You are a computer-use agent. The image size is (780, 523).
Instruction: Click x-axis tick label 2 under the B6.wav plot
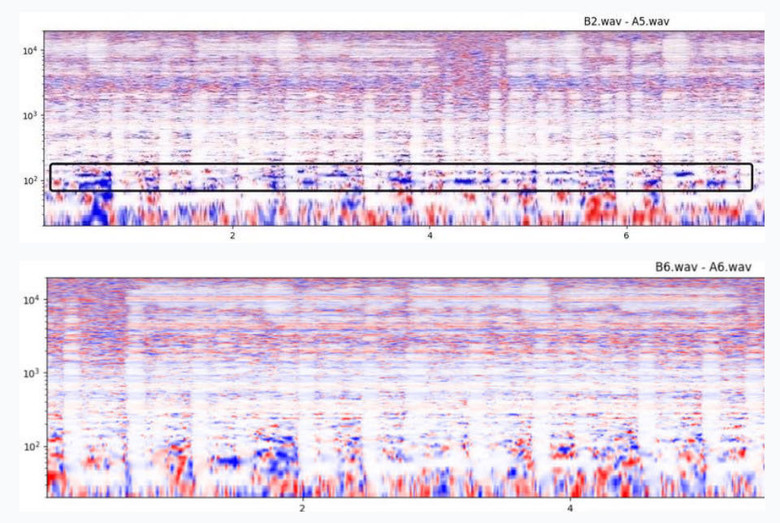302,509
